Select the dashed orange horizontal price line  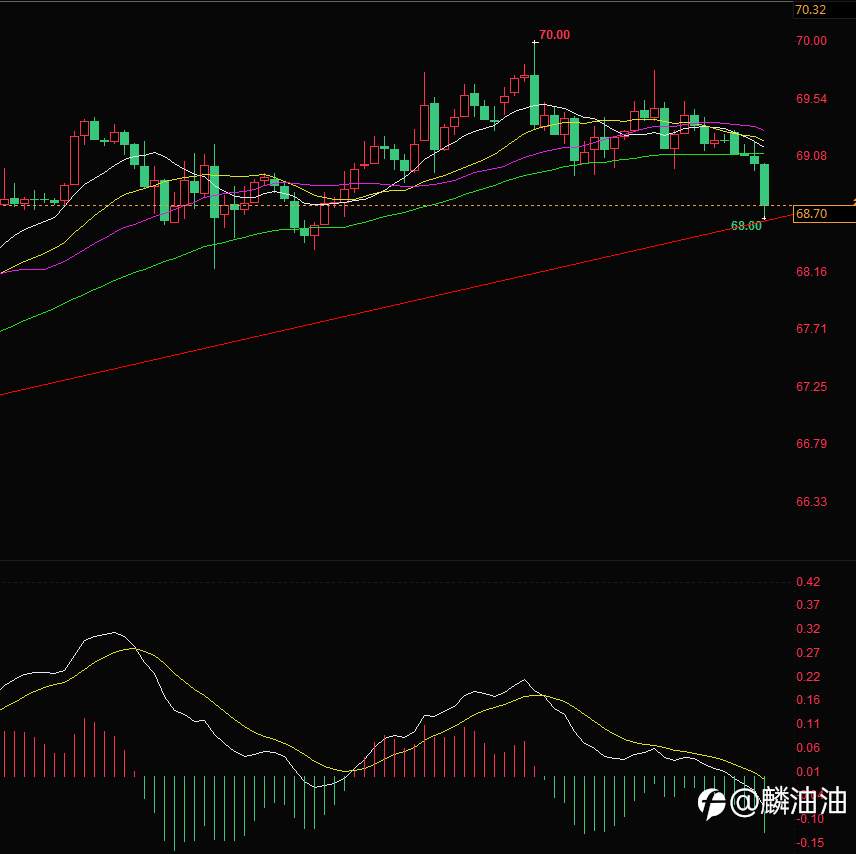point(396,206)
